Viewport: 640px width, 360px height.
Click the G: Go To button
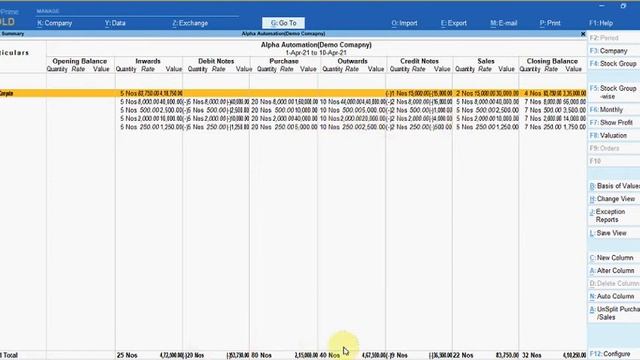point(284,23)
